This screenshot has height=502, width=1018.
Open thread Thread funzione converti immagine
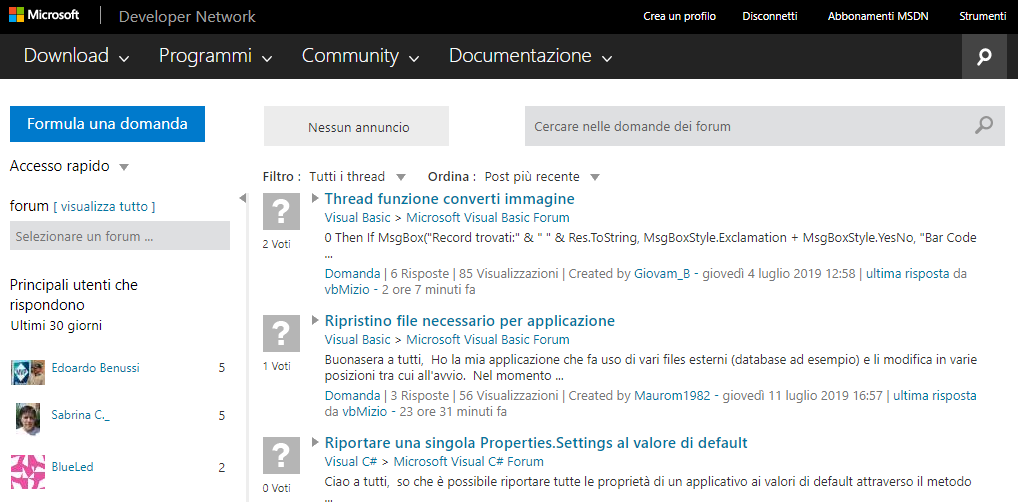click(449, 198)
